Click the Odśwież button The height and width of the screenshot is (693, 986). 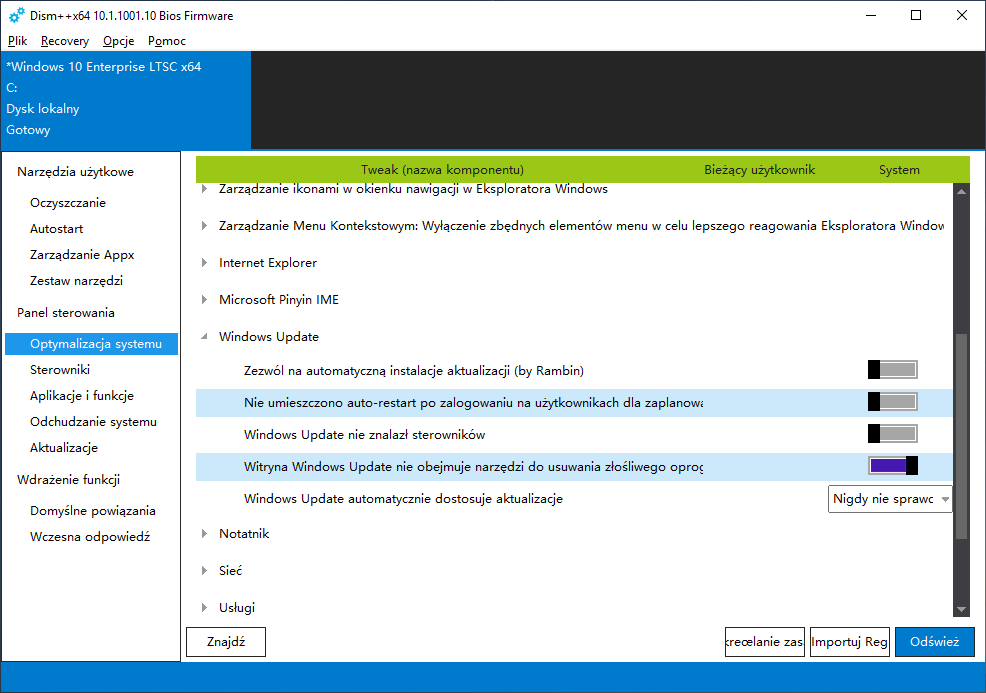click(x=934, y=642)
